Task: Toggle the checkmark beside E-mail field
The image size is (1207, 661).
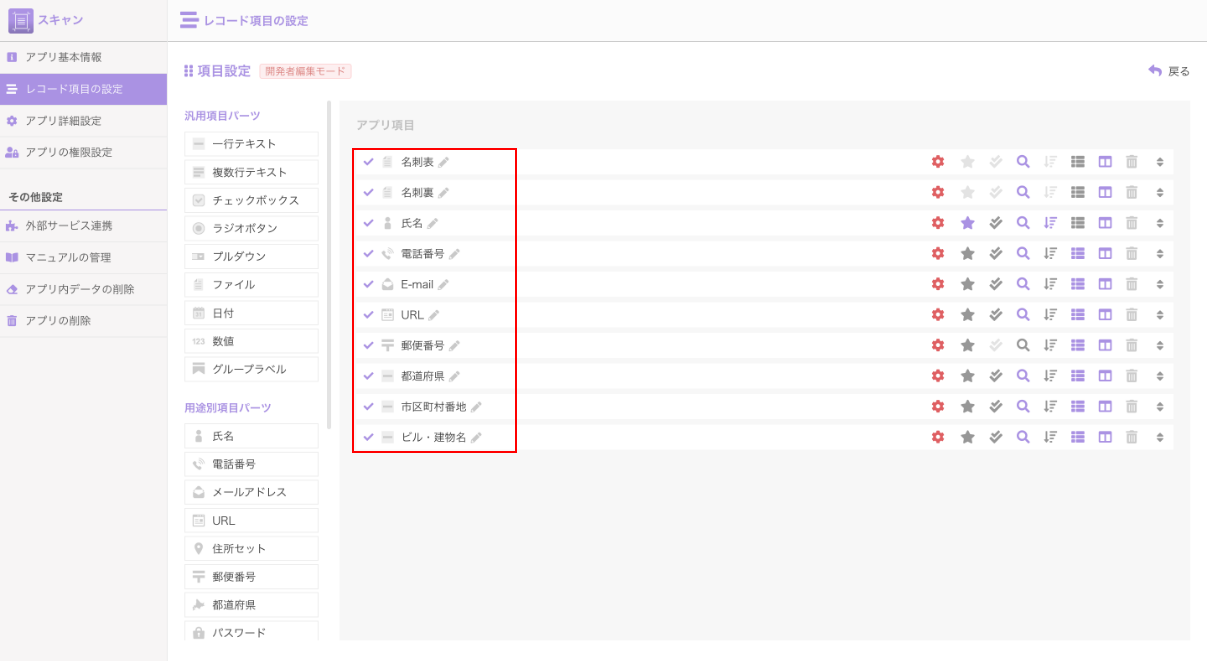Action: tap(368, 284)
